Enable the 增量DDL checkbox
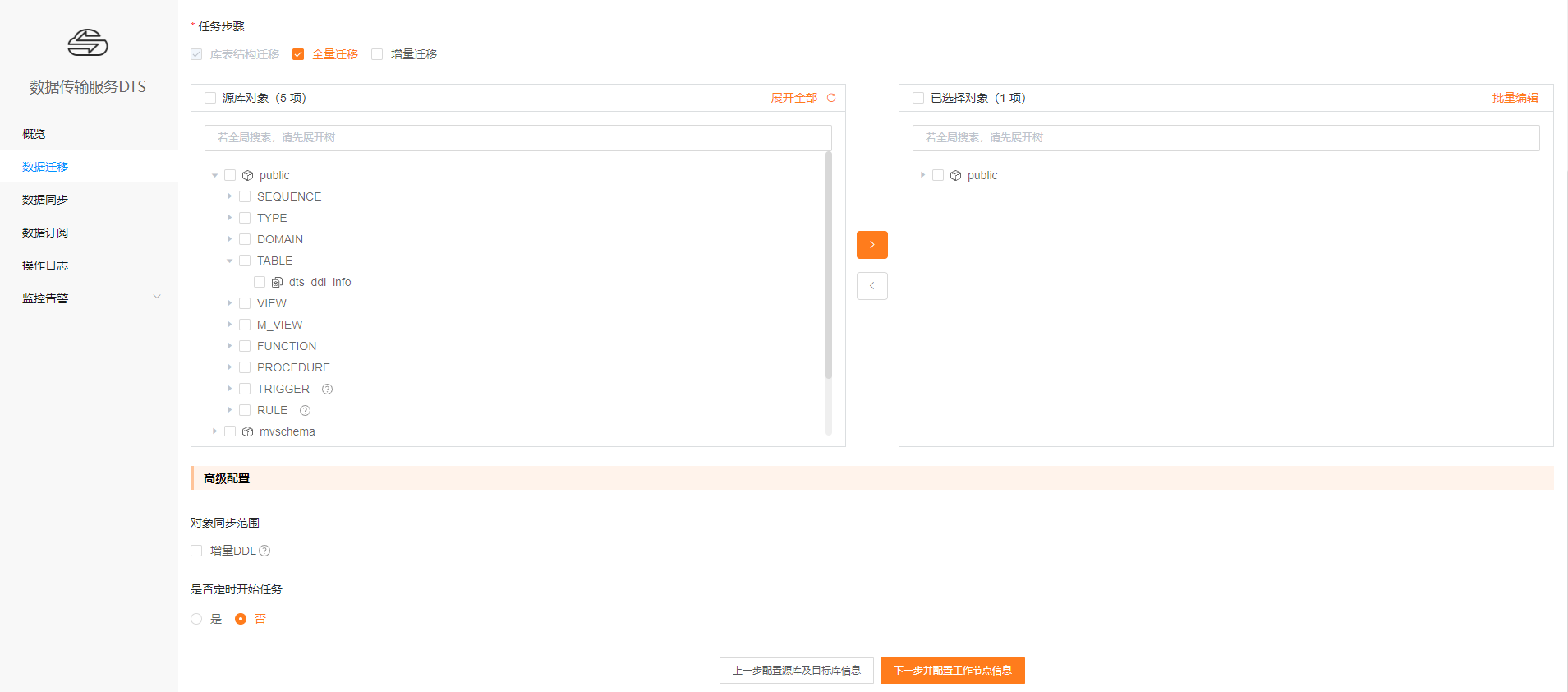 tap(196, 551)
